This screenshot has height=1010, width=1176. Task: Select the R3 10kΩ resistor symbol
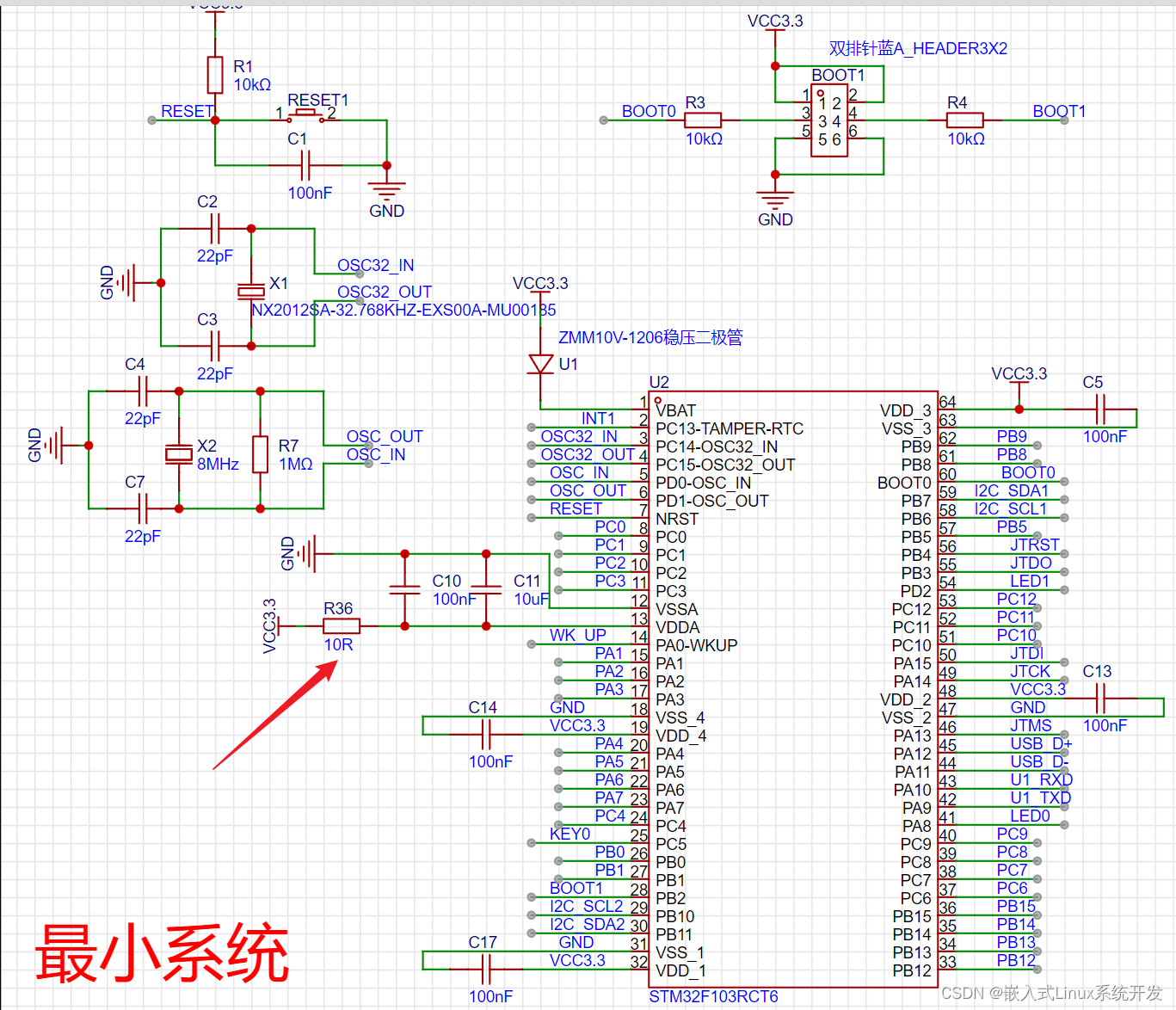point(703,120)
